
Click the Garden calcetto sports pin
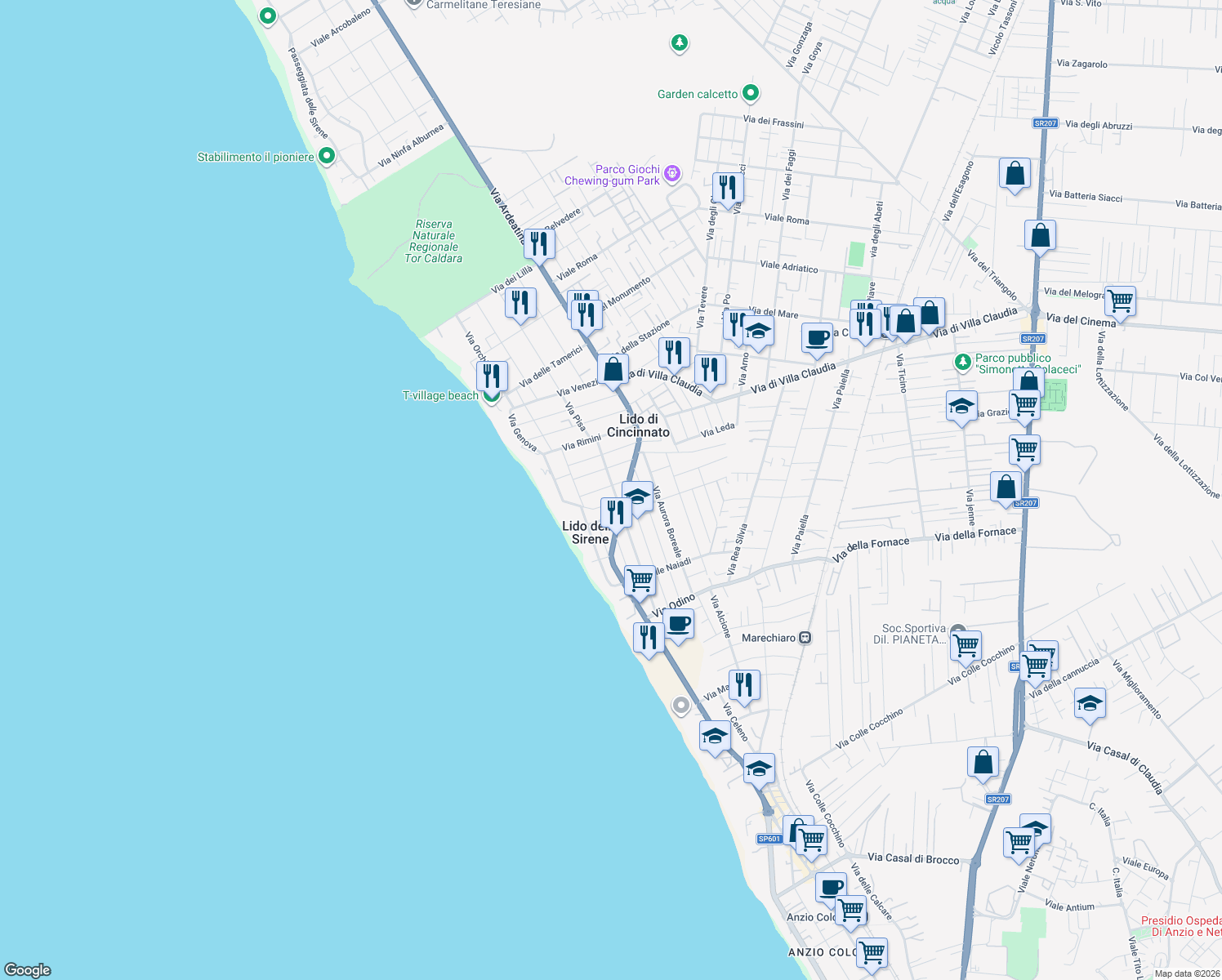(750, 94)
